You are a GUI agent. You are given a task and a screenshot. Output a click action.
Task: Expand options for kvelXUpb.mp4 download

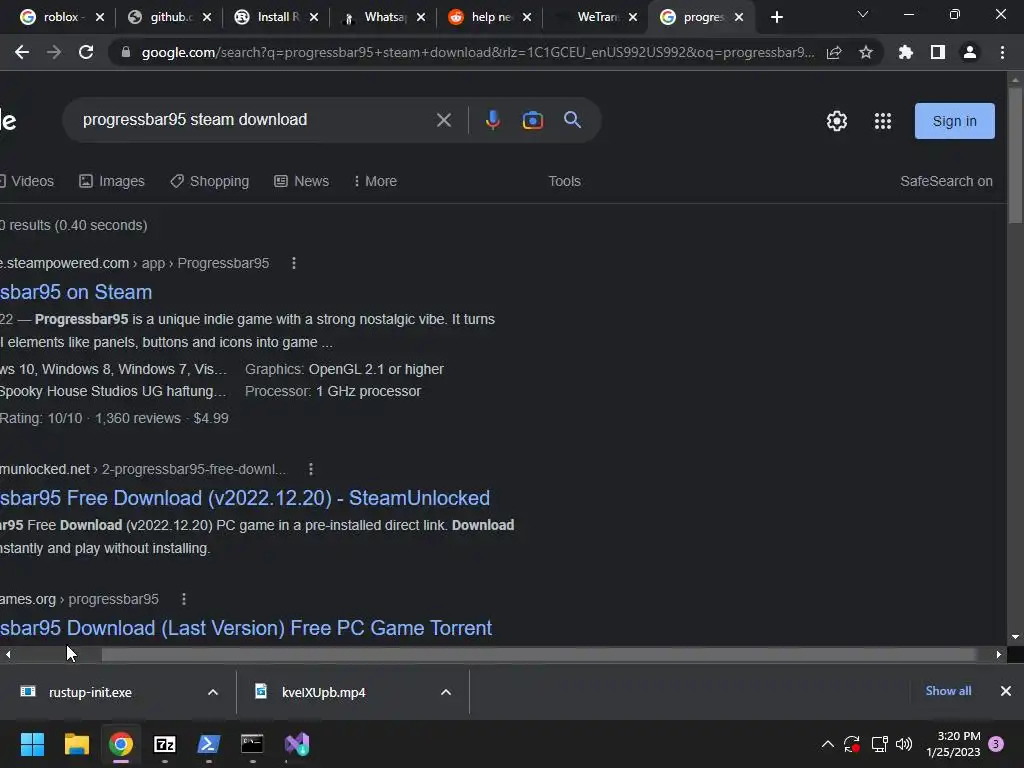[446, 692]
